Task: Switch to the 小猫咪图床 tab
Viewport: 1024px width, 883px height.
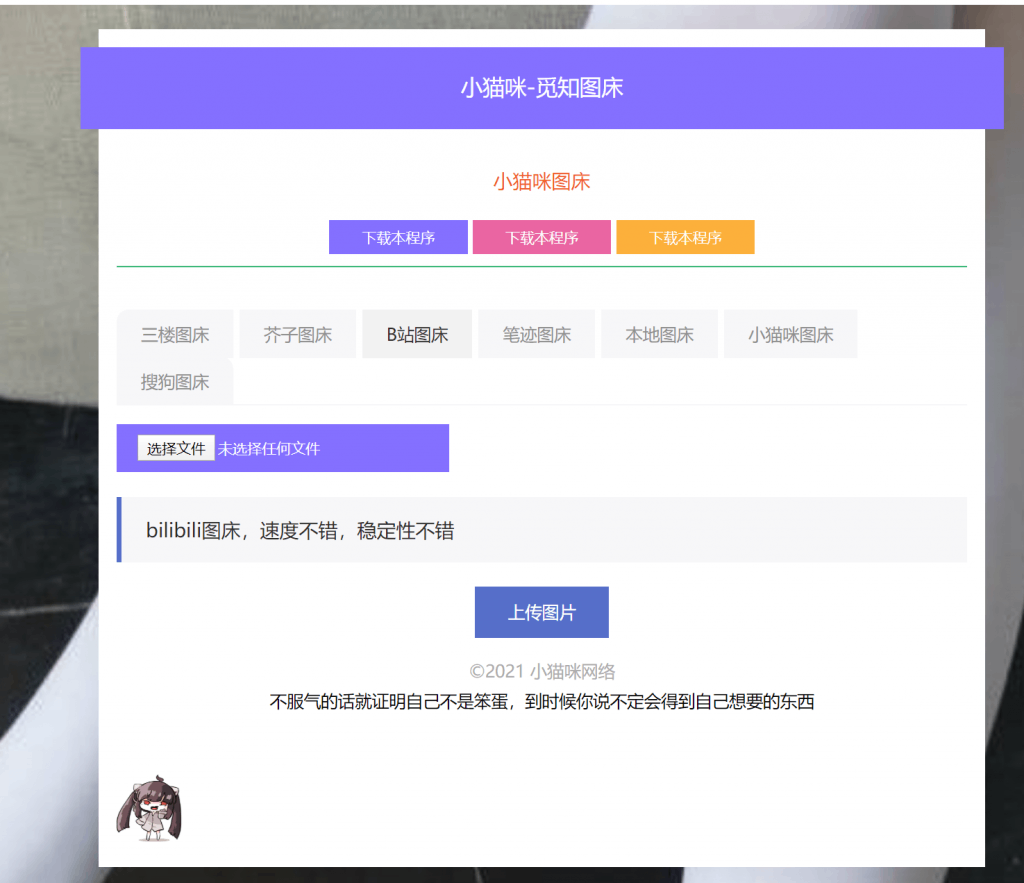Action: [x=790, y=333]
